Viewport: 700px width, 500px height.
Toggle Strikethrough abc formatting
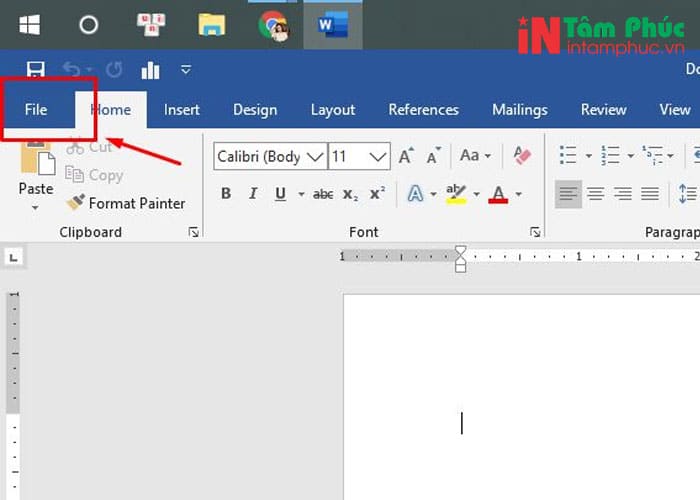tap(323, 194)
